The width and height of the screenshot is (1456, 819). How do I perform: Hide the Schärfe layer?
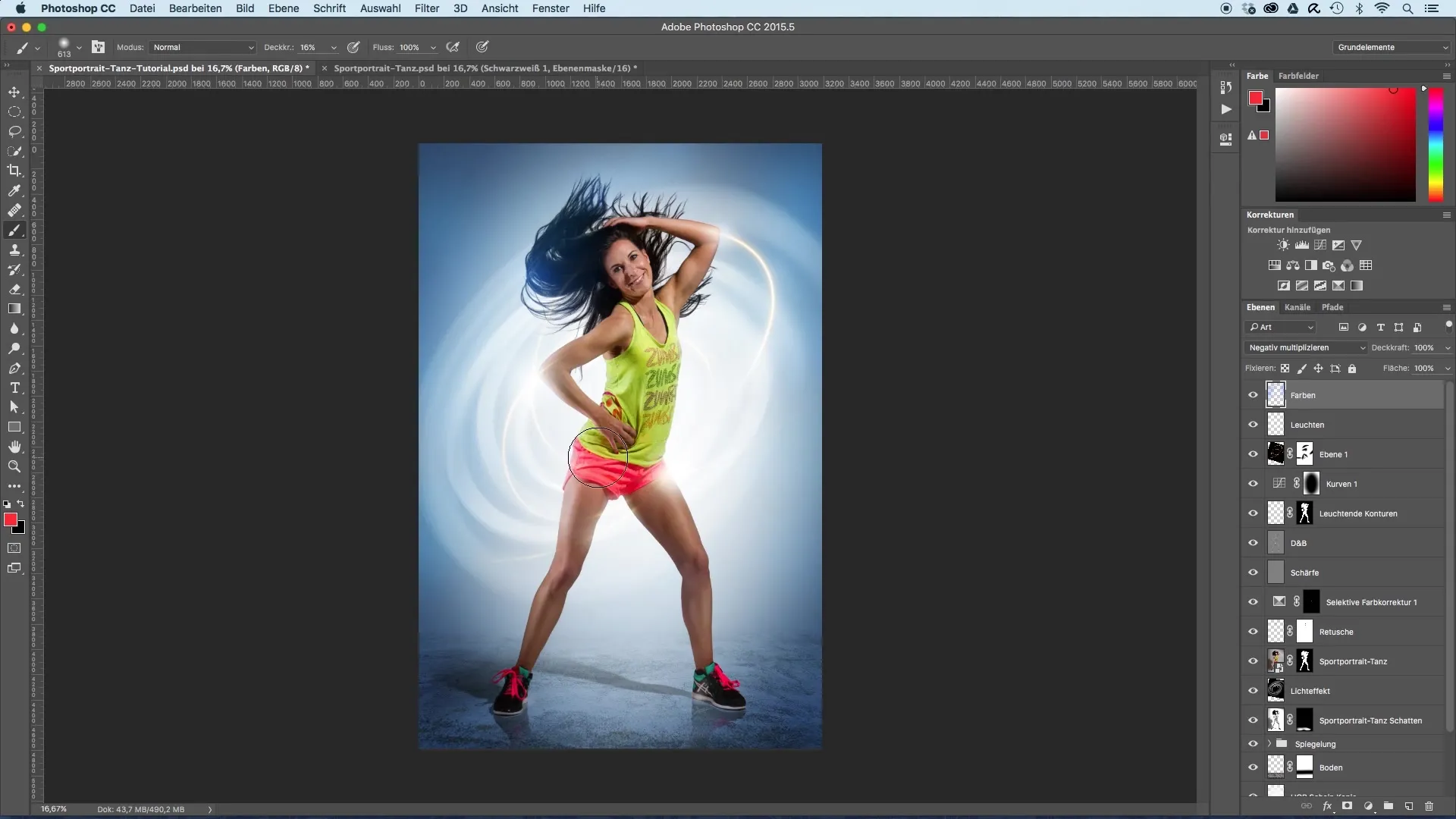point(1253,572)
